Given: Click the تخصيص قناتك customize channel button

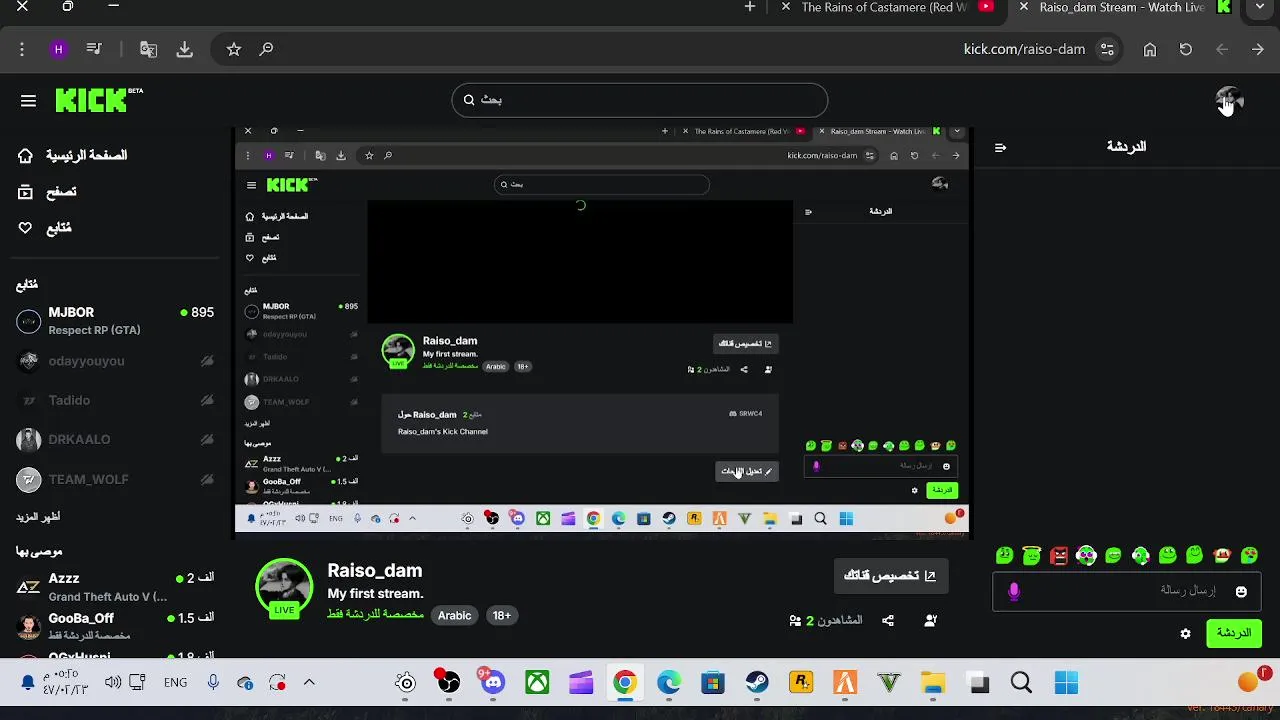Looking at the screenshot, I should tap(890, 576).
